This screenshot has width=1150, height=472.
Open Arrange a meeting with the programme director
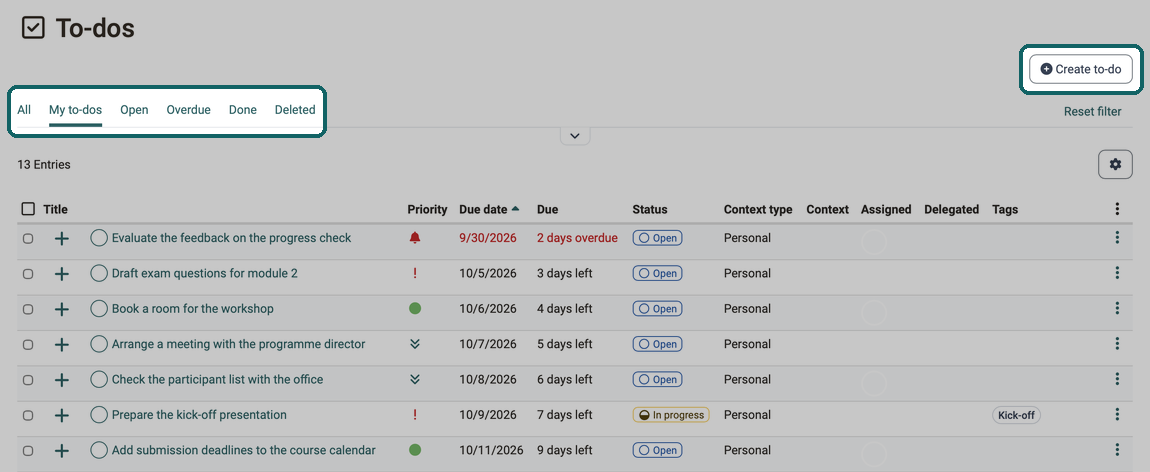(x=238, y=344)
